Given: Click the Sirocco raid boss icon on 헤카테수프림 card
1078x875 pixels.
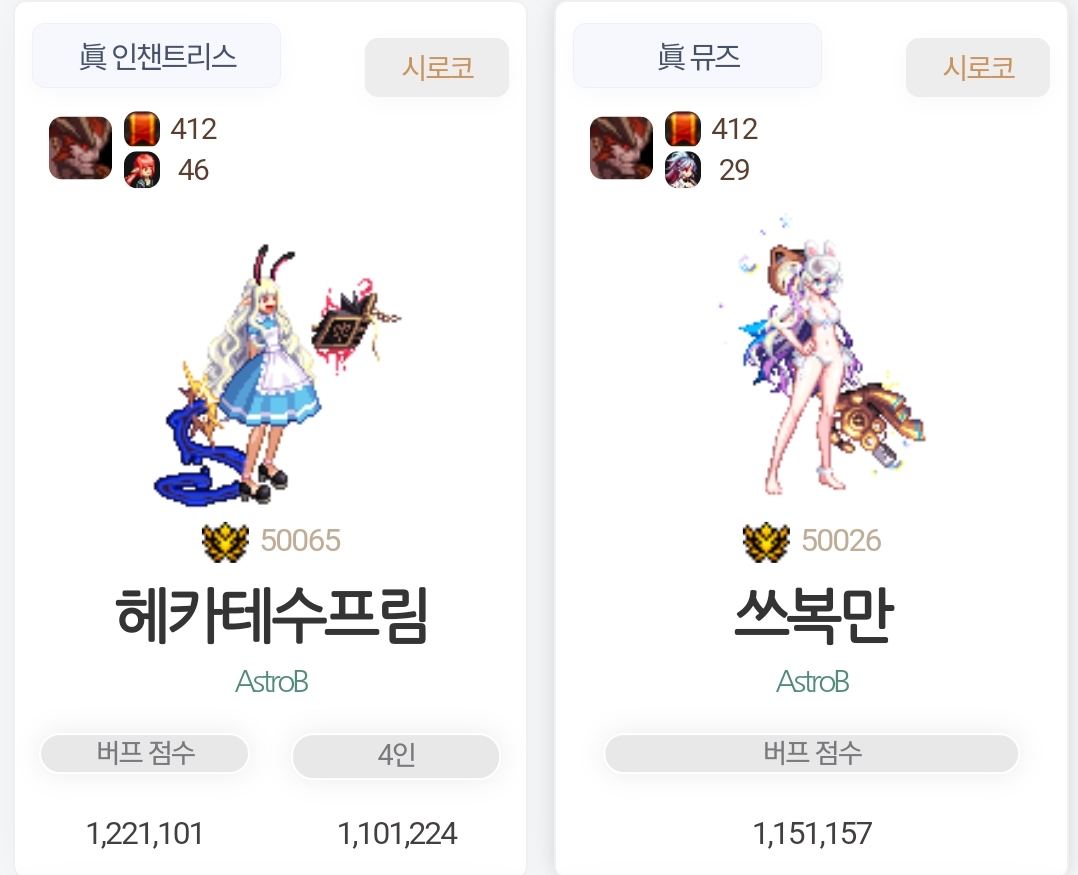Looking at the screenshot, I should [80, 148].
